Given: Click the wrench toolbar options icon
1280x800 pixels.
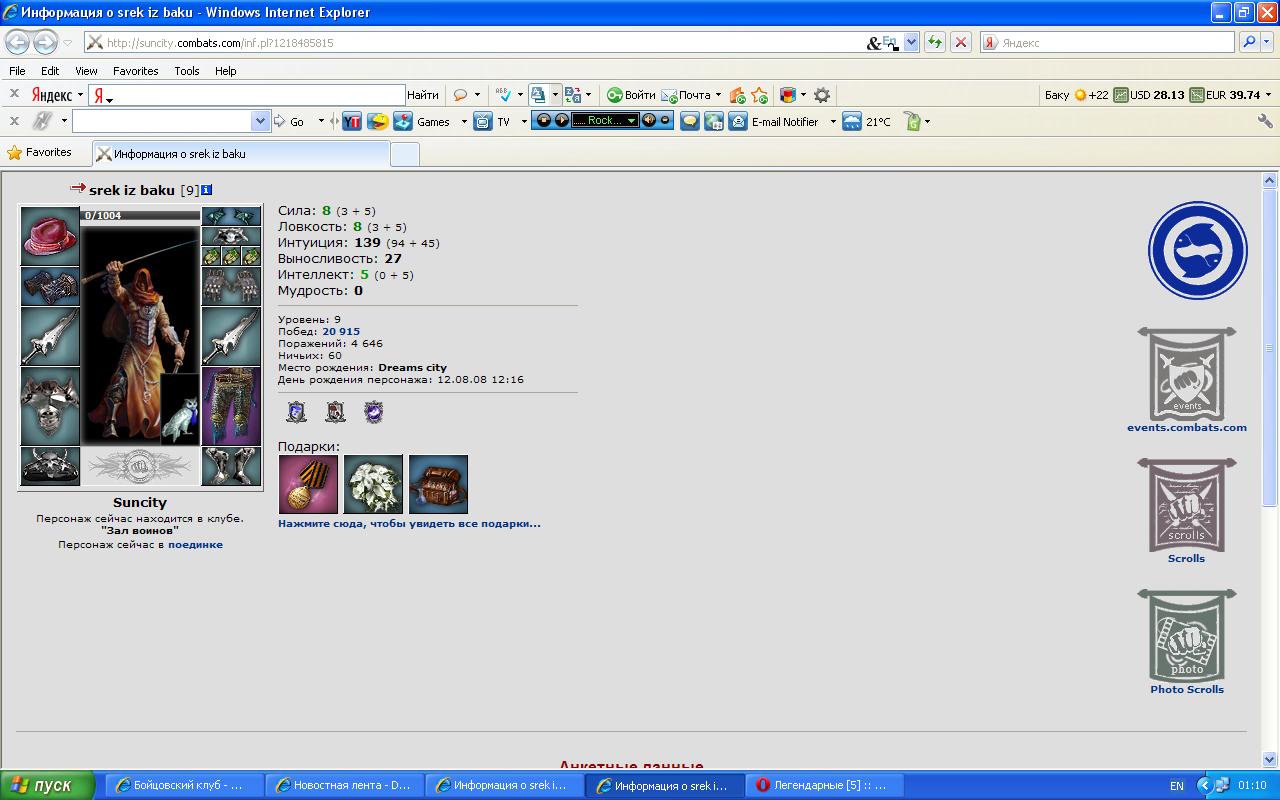Looking at the screenshot, I should [1265, 121].
